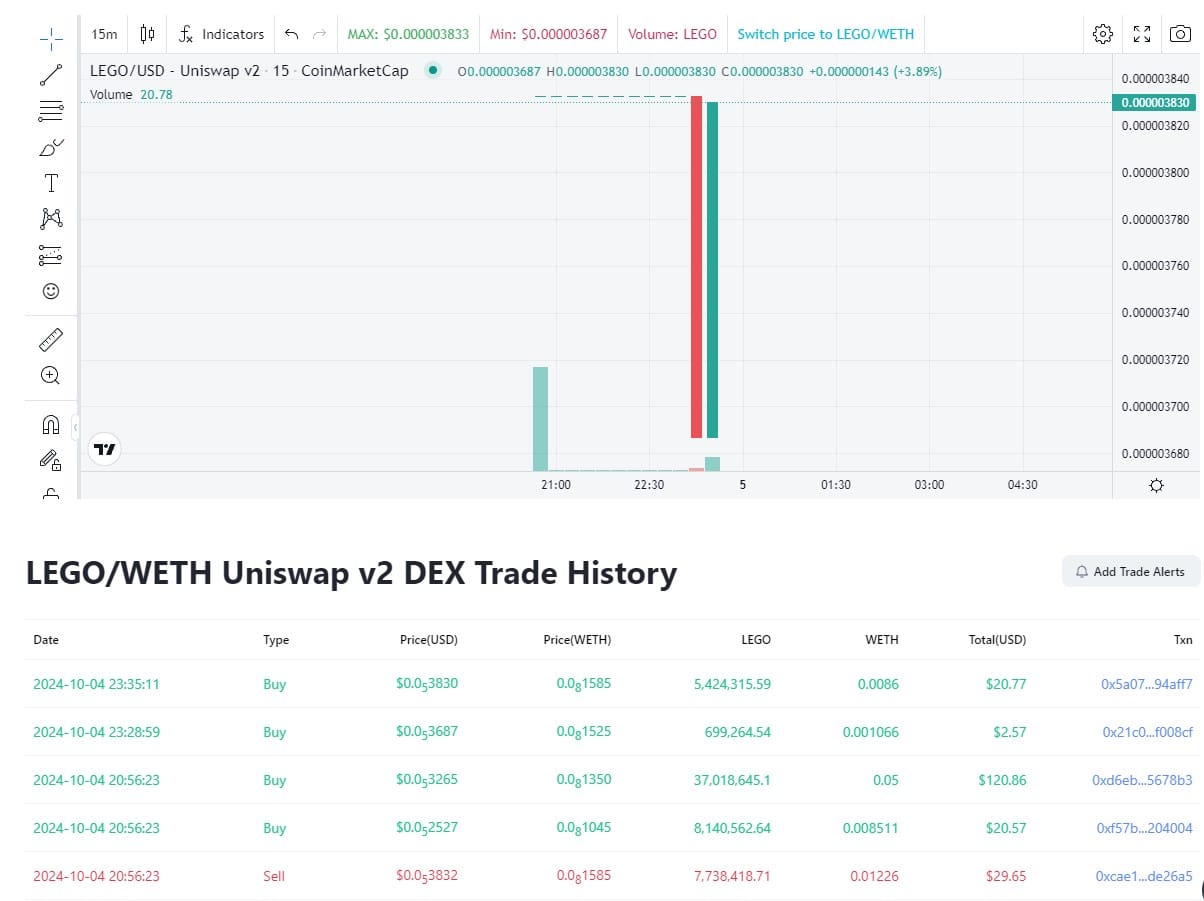Select the crosshair cursor tool

(51, 40)
